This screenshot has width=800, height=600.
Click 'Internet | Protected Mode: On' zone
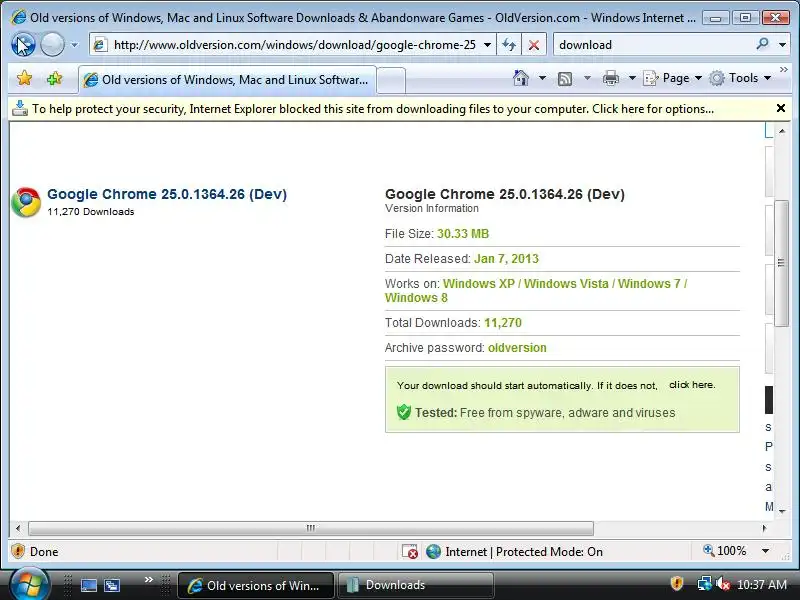point(524,552)
